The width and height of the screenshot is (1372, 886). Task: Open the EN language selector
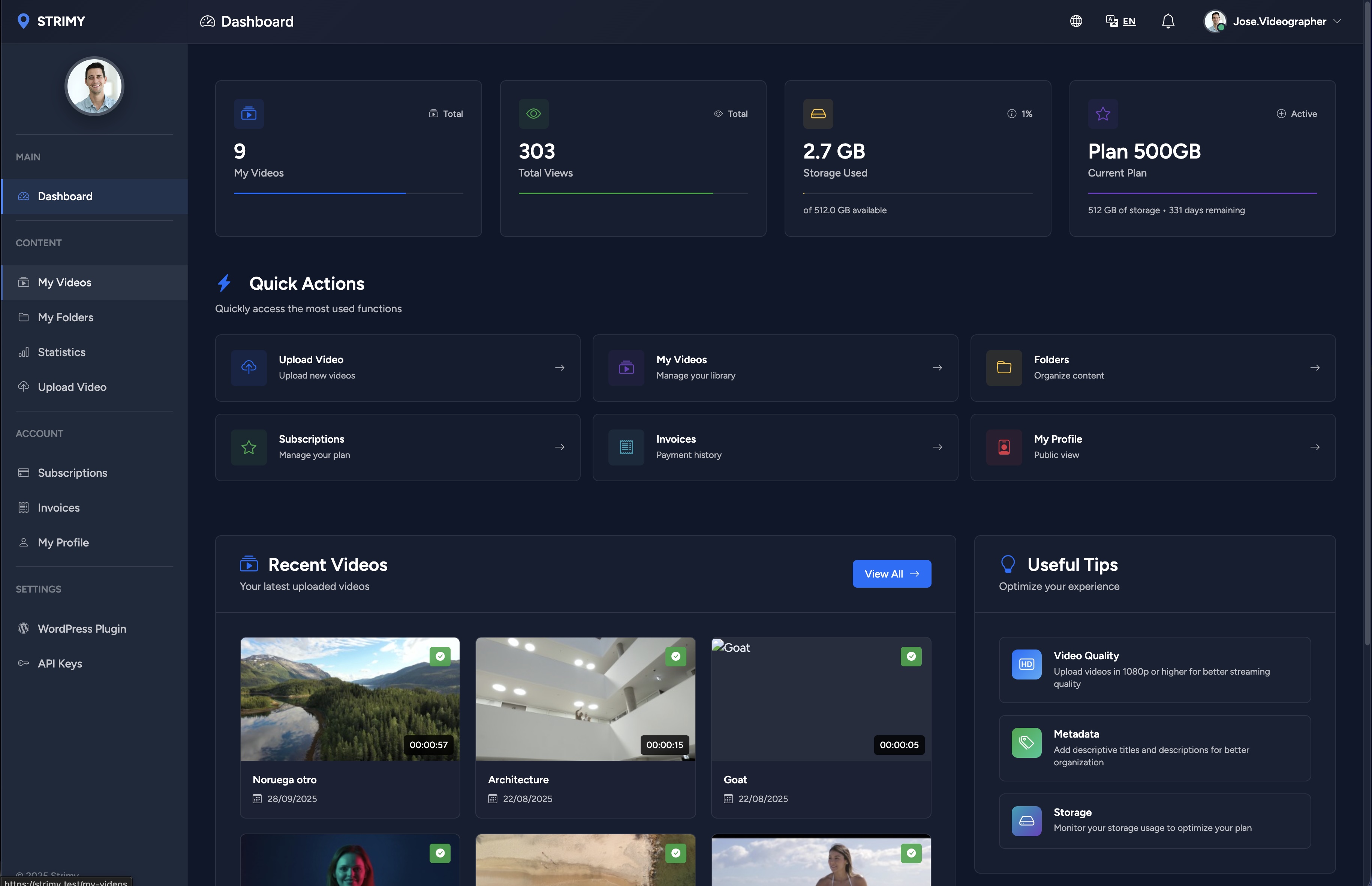click(x=1120, y=21)
